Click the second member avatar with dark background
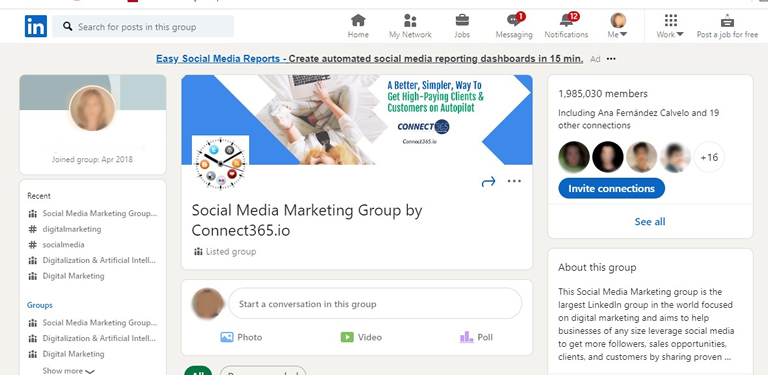Viewport: 768px width, 375px height. [x=607, y=157]
